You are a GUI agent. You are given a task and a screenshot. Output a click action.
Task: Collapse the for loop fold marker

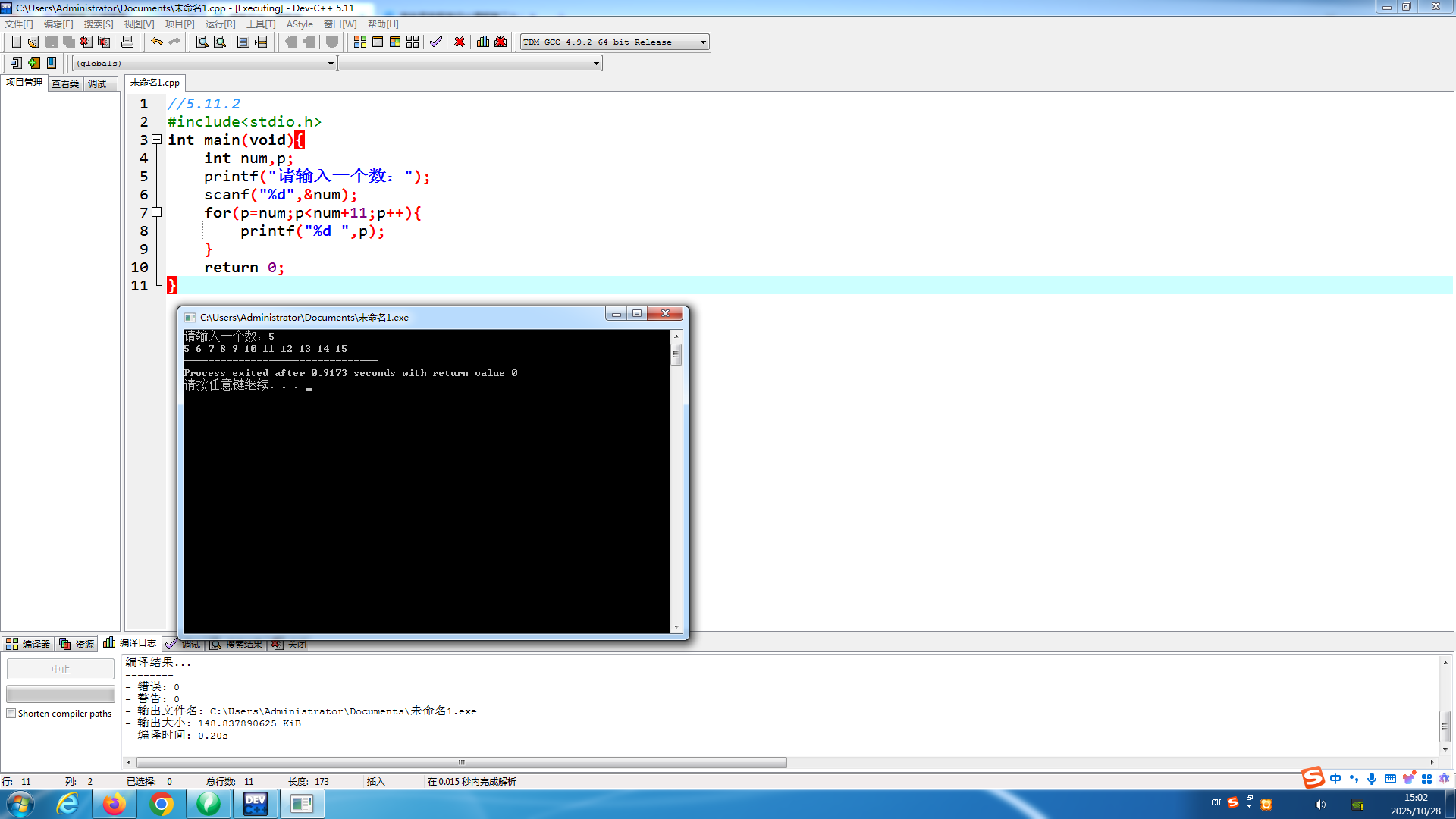coord(156,212)
